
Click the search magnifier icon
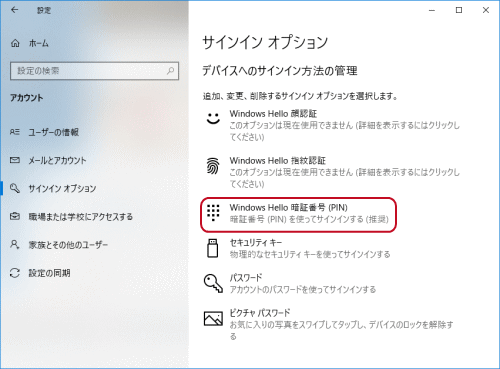170,71
